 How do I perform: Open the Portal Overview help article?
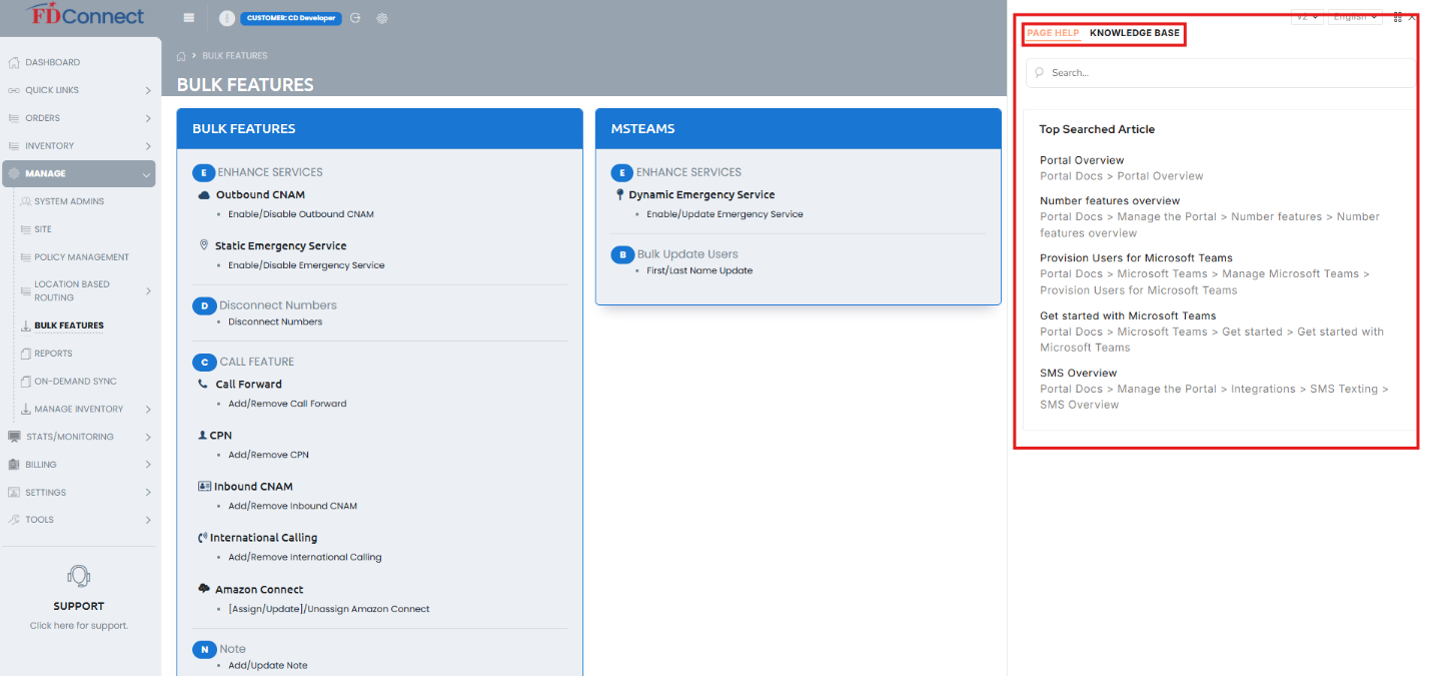(1082, 160)
